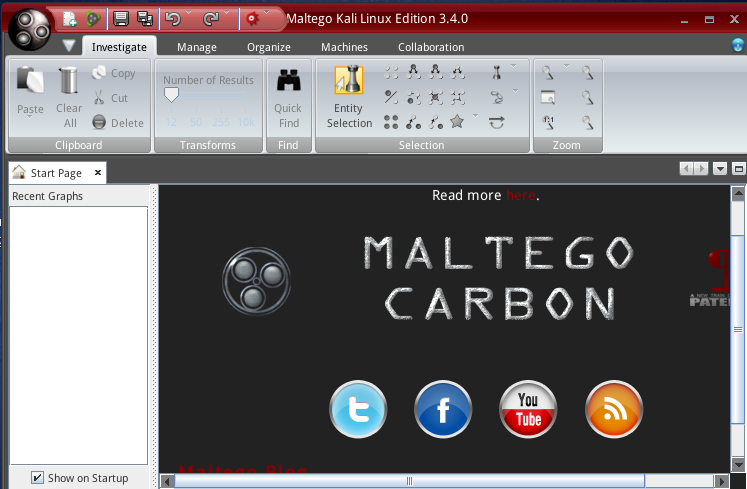
Task: Open the YouTube round icon
Action: pyautogui.click(x=528, y=409)
